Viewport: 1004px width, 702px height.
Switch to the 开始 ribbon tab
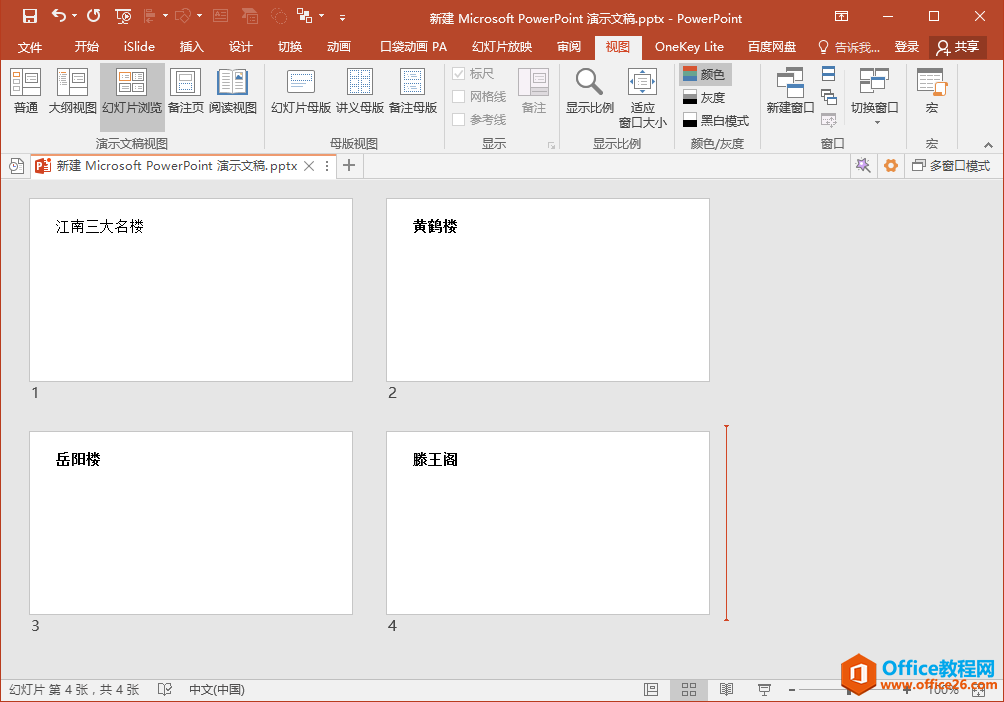point(86,47)
